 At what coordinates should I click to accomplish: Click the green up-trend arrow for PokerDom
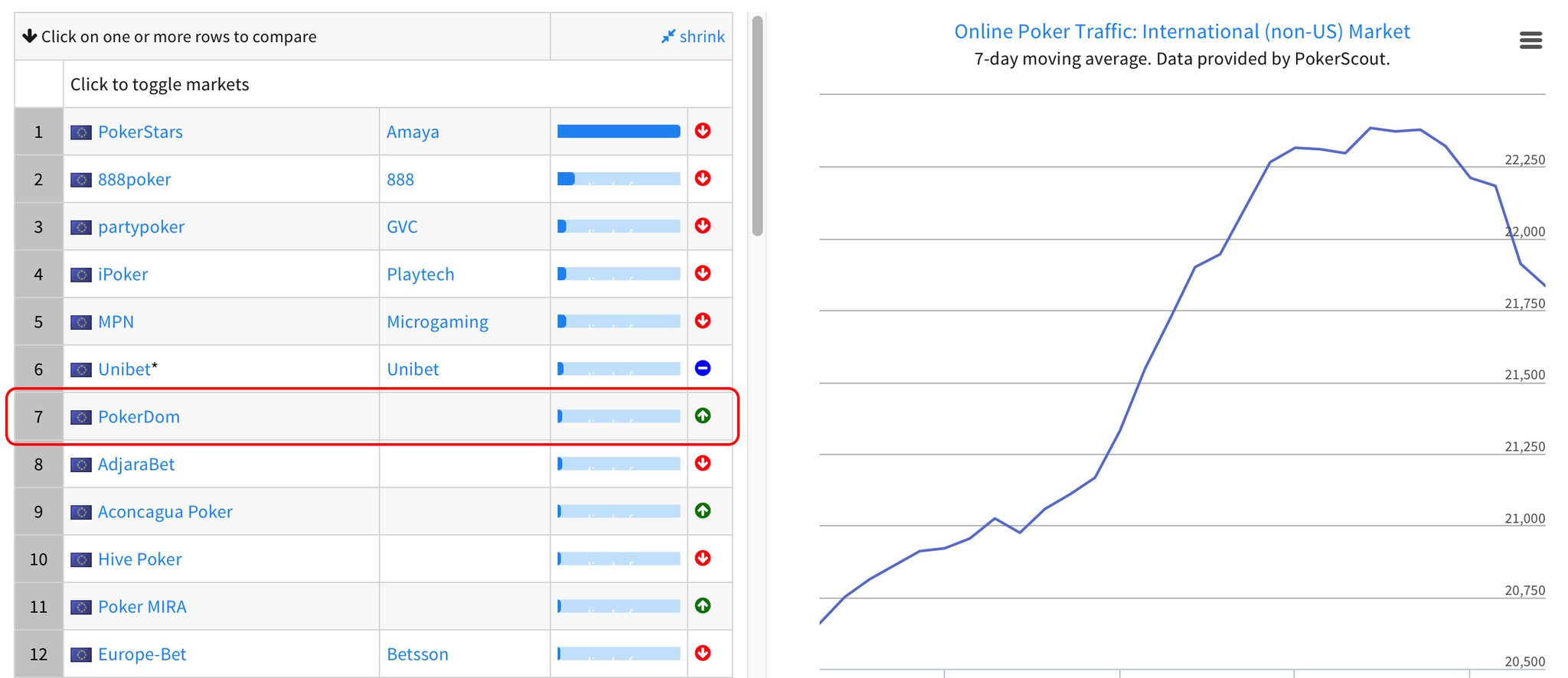click(x=702, y=416)
